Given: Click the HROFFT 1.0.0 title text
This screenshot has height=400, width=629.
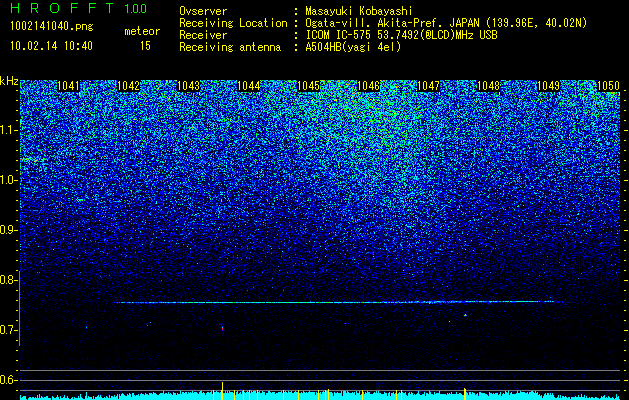Looking at the screenshot, I should pos(78,8).
